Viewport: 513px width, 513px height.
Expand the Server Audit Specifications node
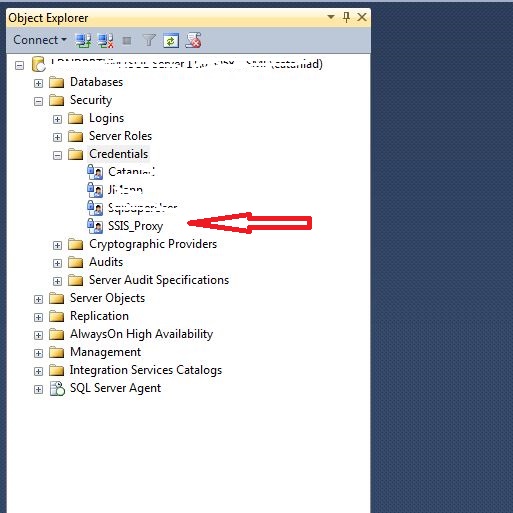pos(57,281)
